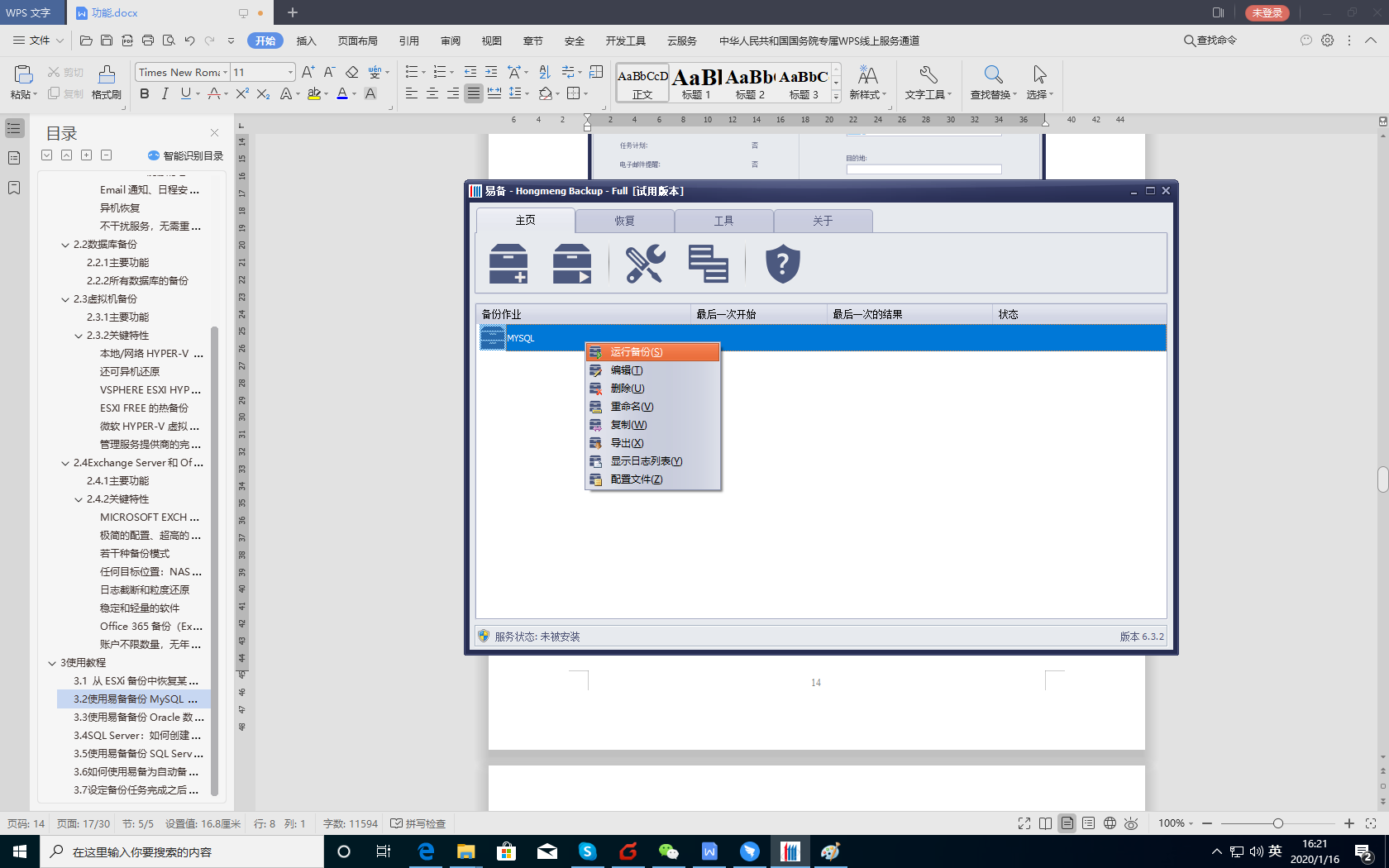Viewport: 1389px width, 868px height.
Task: Collapse the 2.4Exchange Server tree node
Action: coord(65,463)
